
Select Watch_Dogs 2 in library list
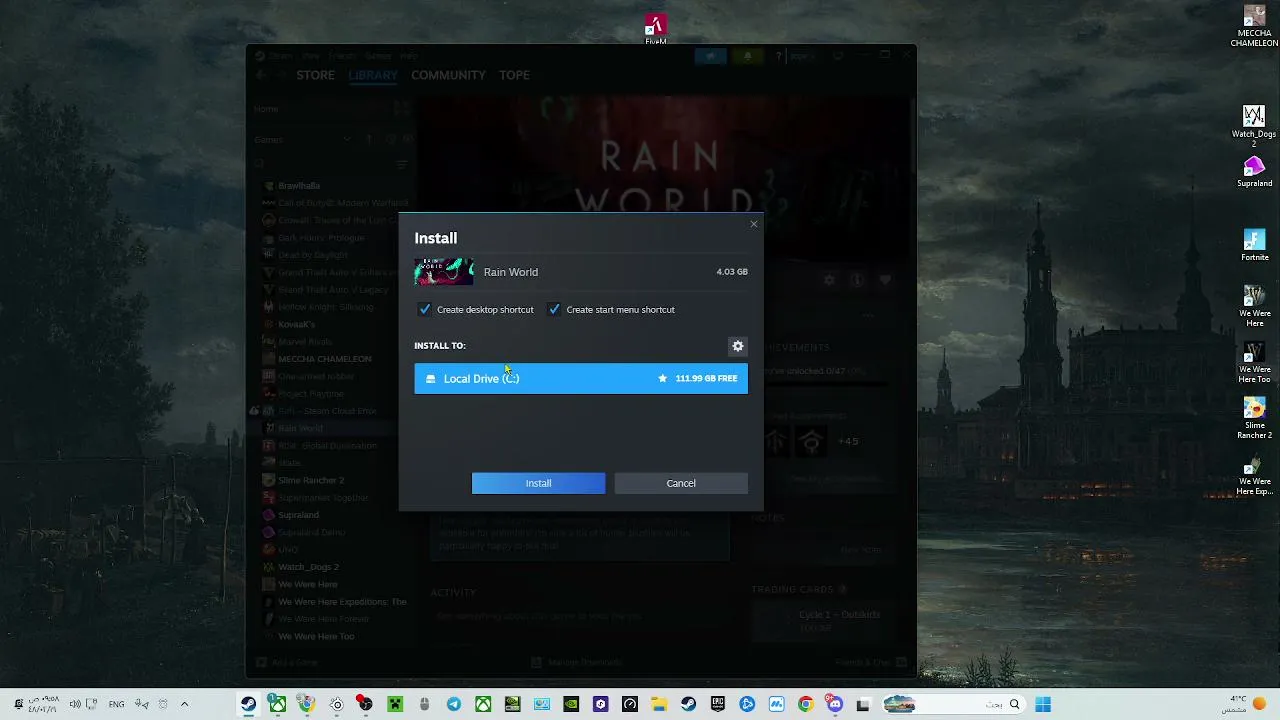click(308, 567)
